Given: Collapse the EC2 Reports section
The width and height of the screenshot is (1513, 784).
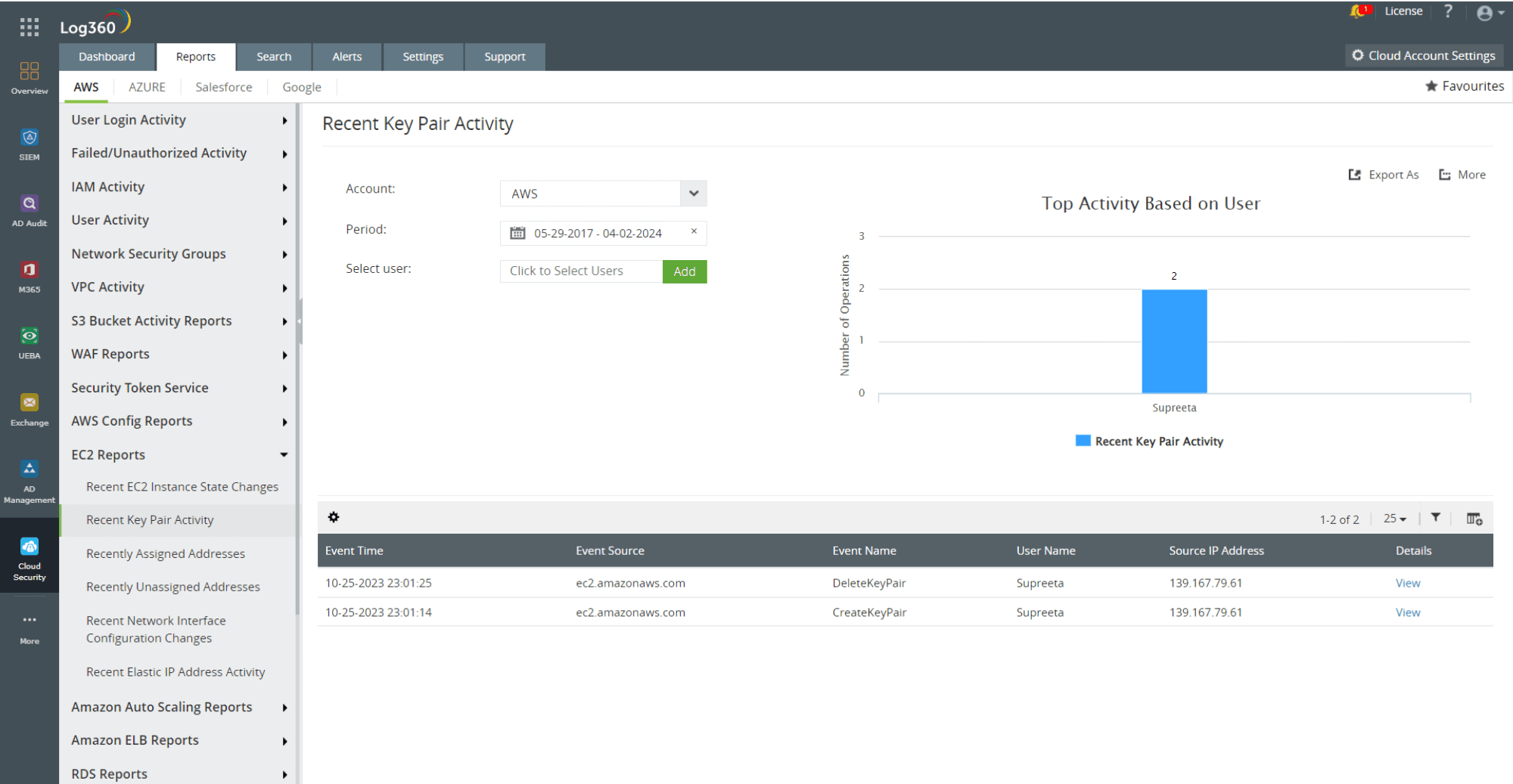Looking at the screenshot, I should point(284,454).
